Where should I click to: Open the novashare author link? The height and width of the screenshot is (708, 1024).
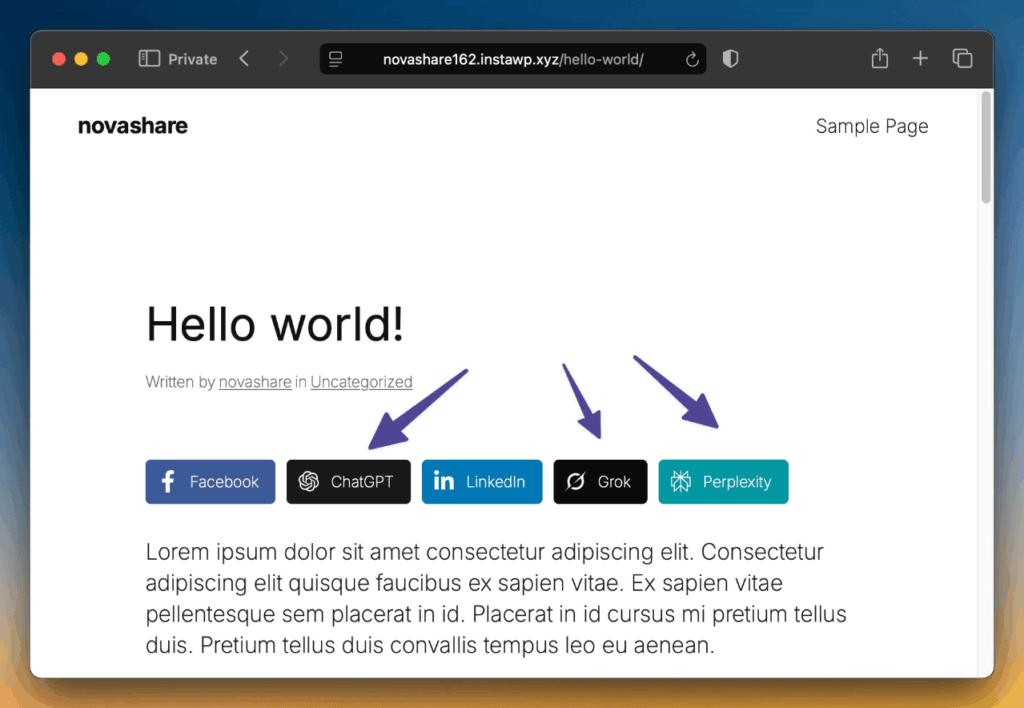click(255, 382)
